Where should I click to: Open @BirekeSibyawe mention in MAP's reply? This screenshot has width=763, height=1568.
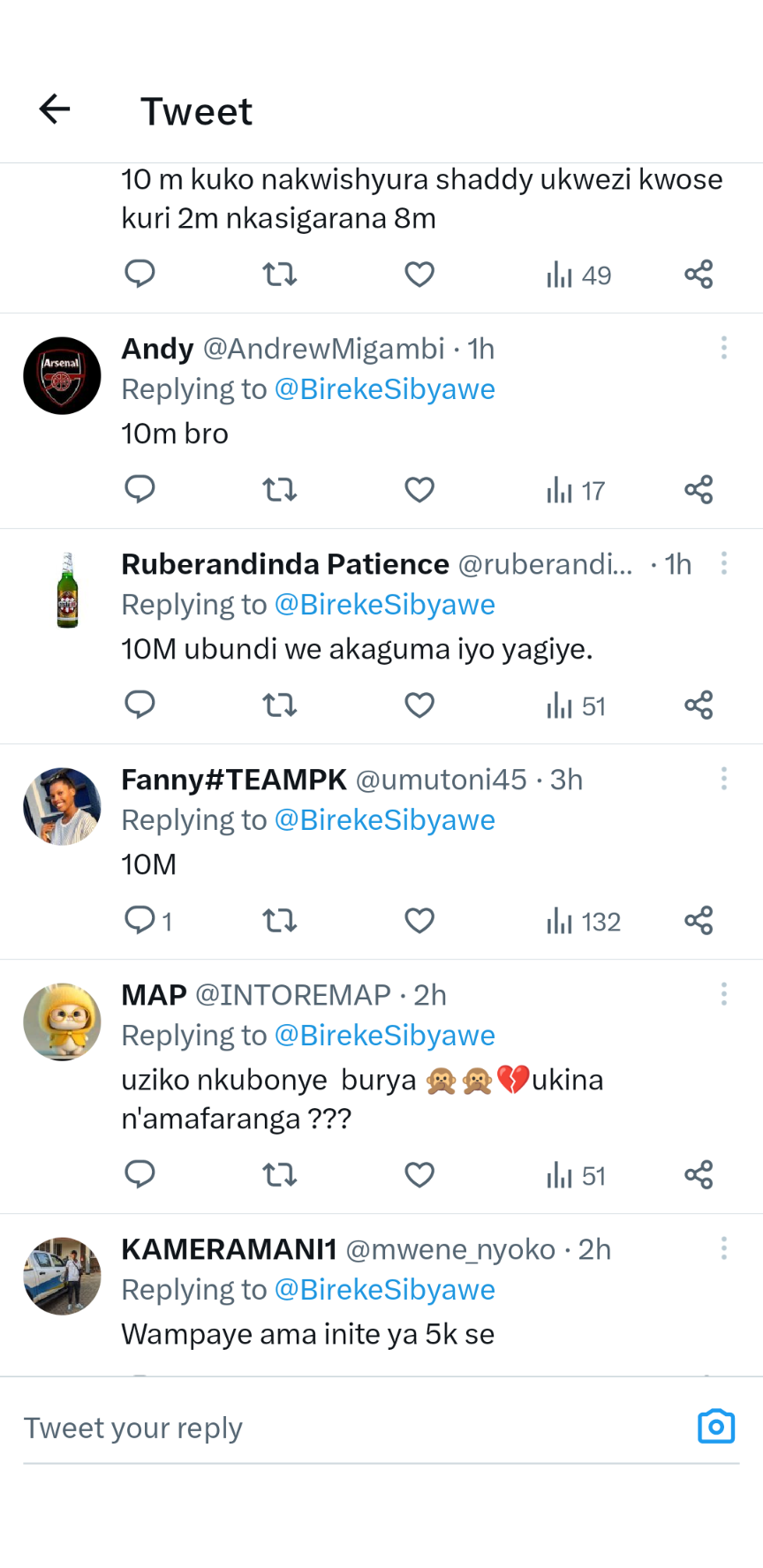point(385,1036)
